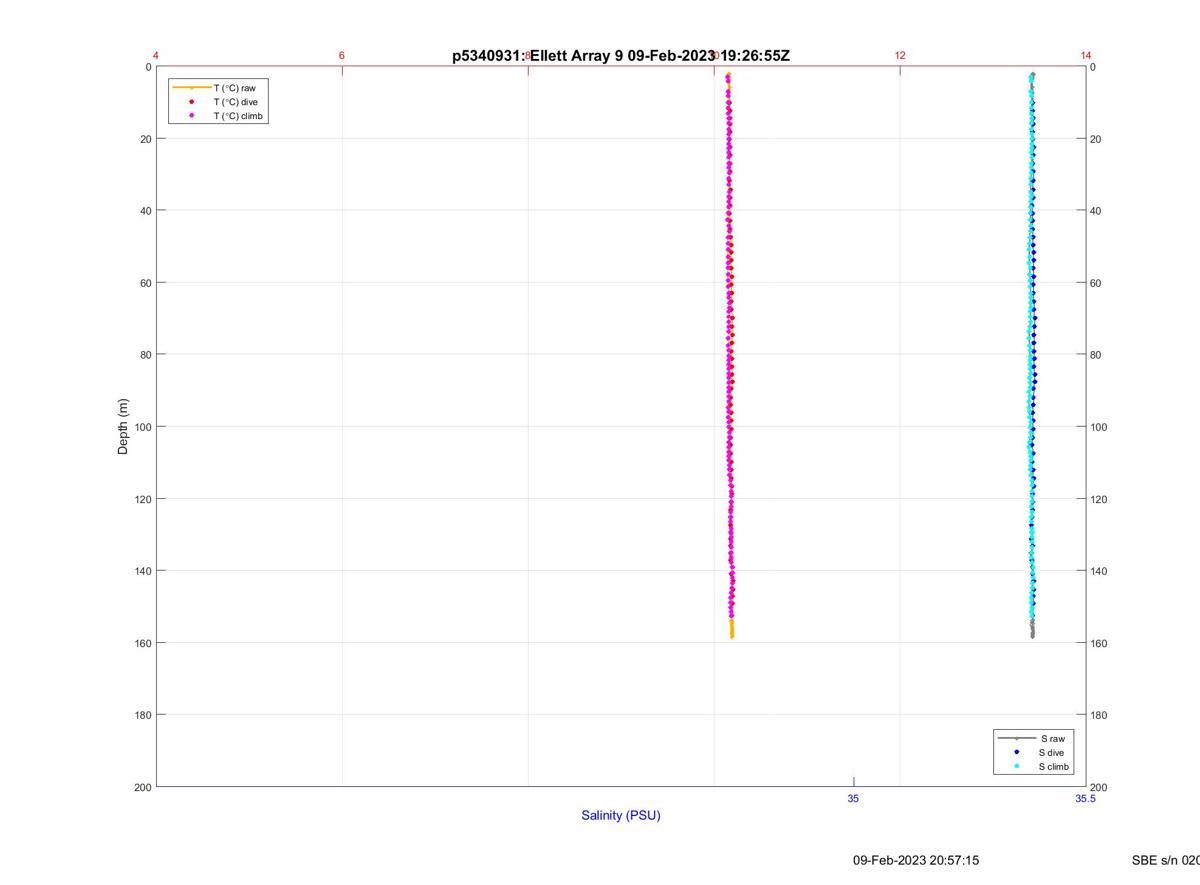Click the red dot marker for T dive
Screen dimensions: 1200x885
pyautogui.click(x=191, y=102)
